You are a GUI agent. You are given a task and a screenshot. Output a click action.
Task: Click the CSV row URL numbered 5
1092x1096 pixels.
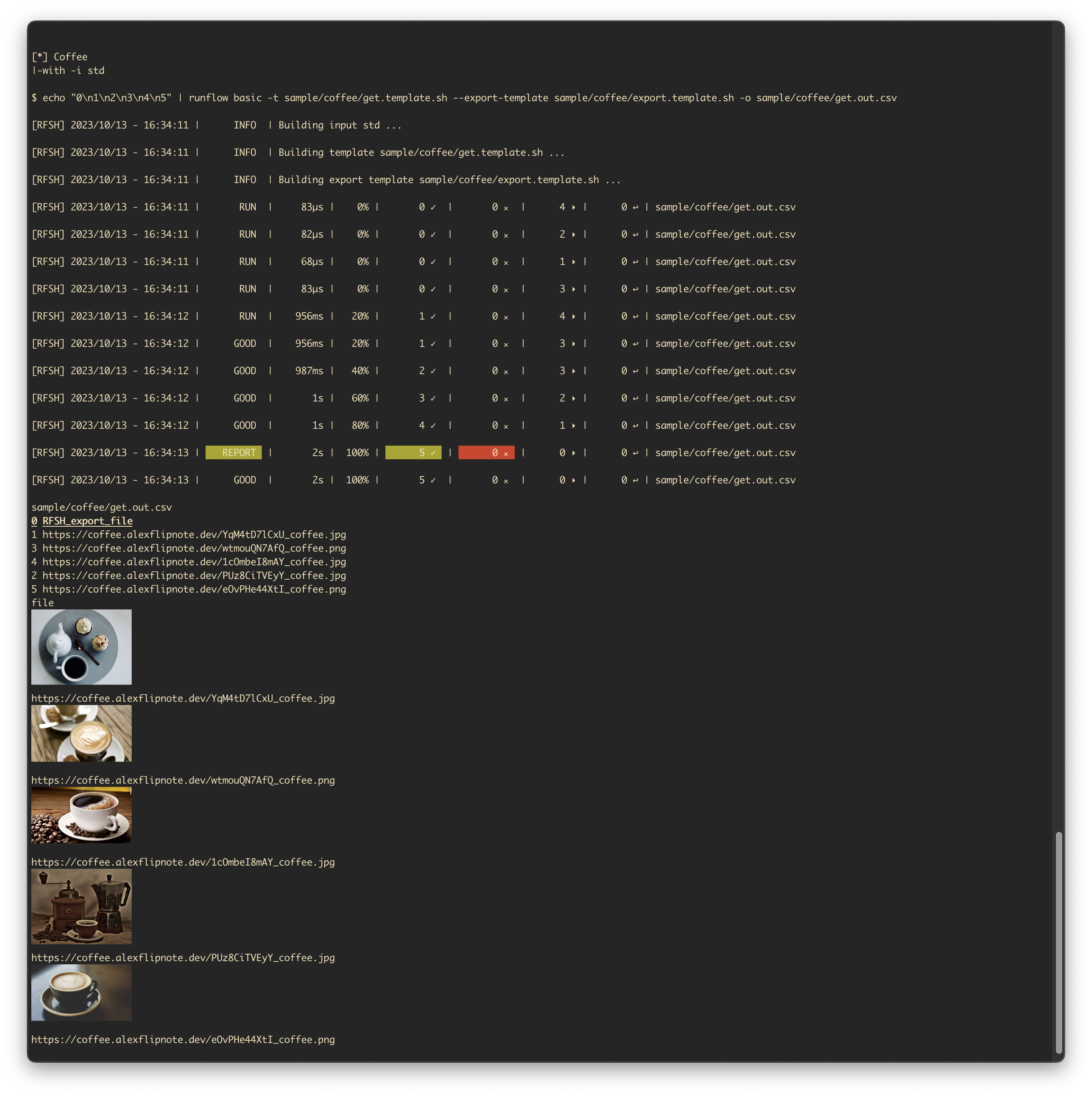click(194, 589)
